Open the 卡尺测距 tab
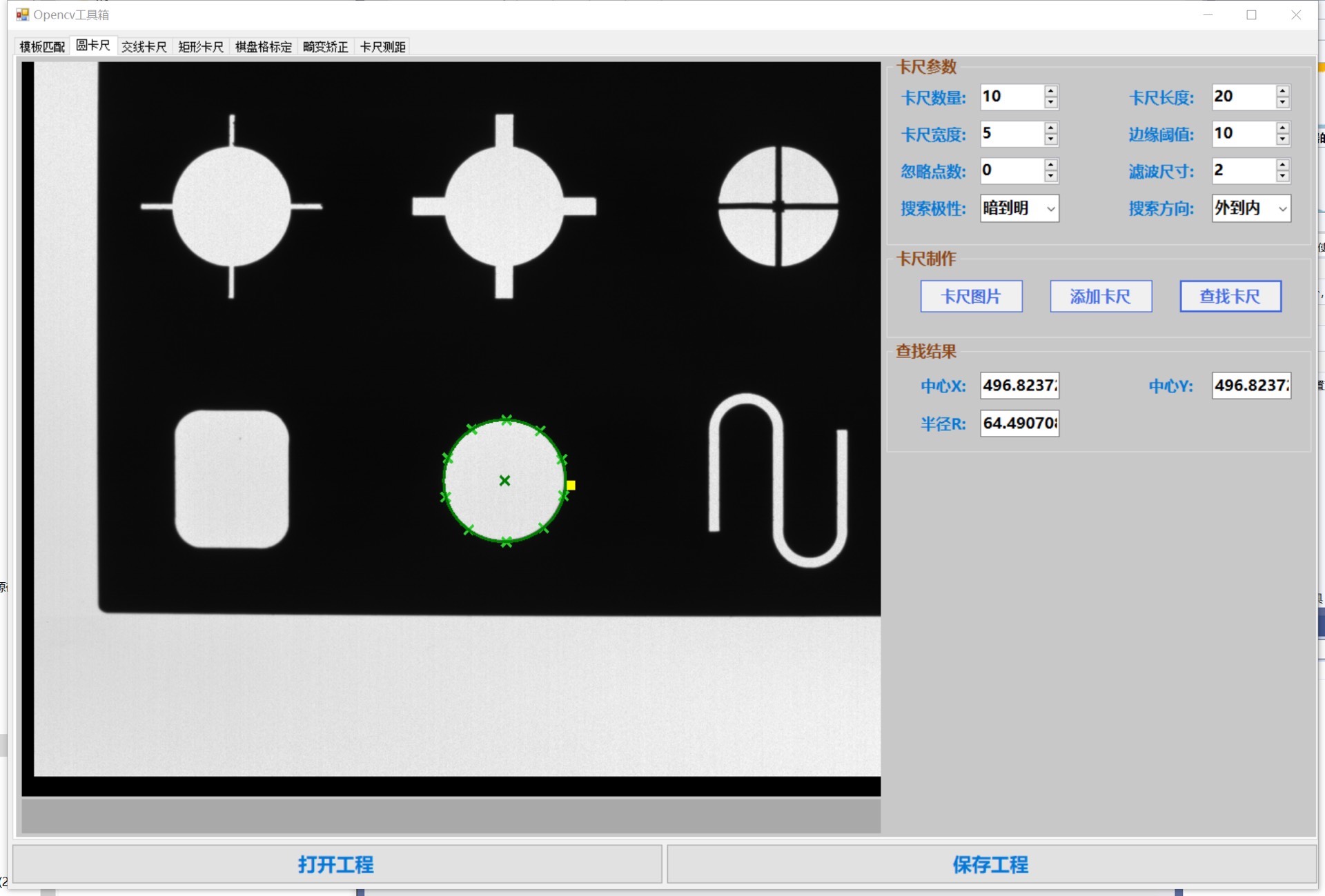 (382, 46)
